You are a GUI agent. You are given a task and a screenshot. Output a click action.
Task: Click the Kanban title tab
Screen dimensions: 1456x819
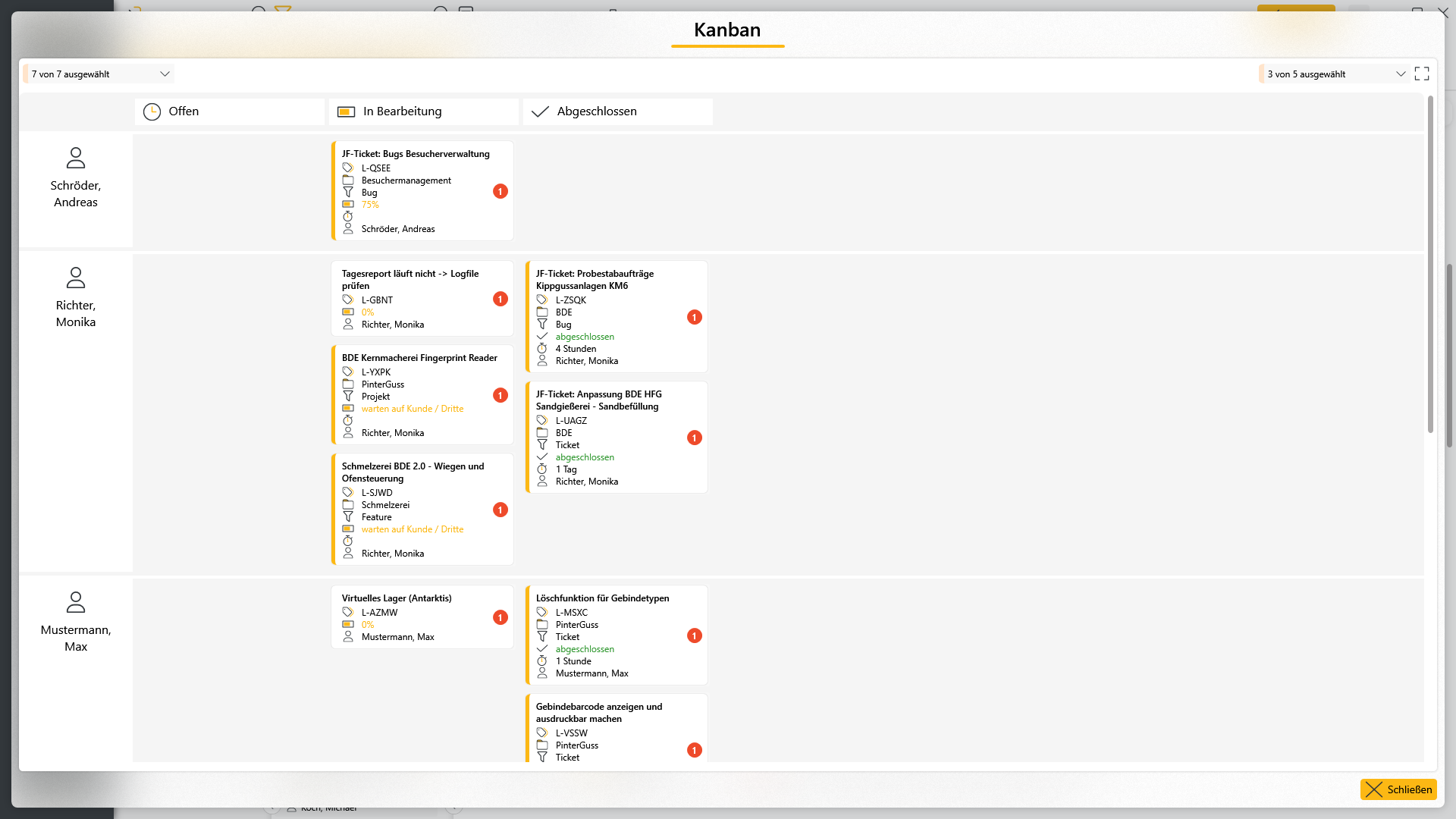pos(727,30)
